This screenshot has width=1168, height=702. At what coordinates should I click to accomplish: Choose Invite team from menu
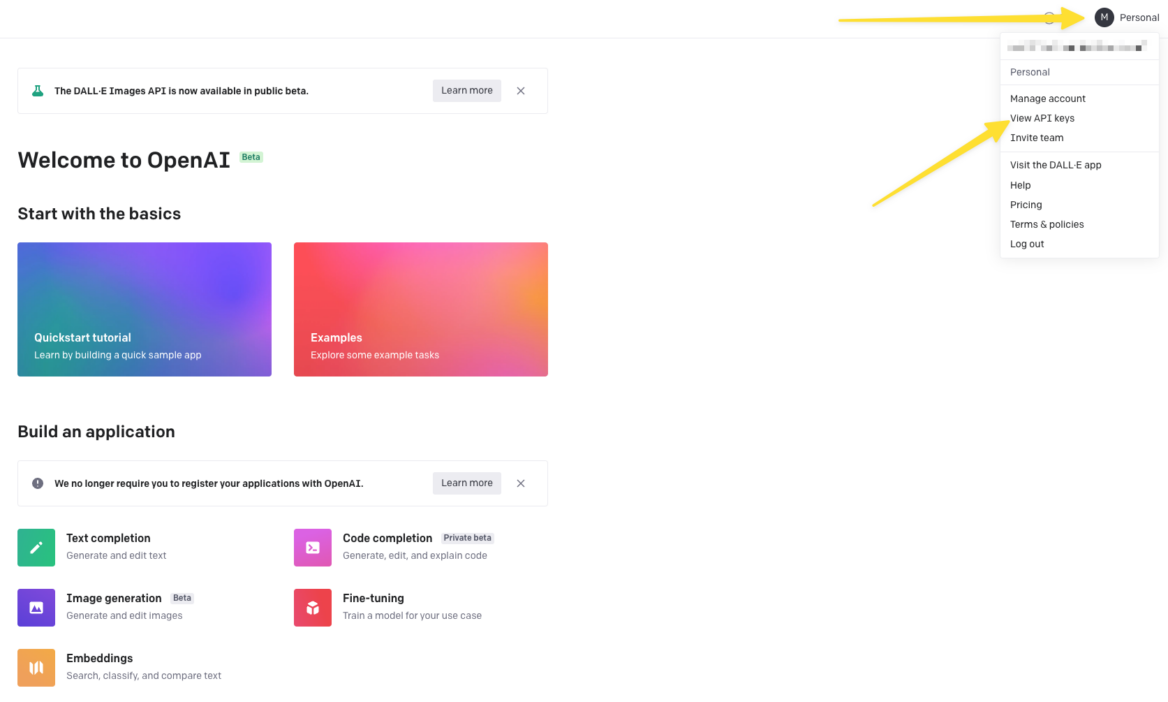(x=1036, y=138)
